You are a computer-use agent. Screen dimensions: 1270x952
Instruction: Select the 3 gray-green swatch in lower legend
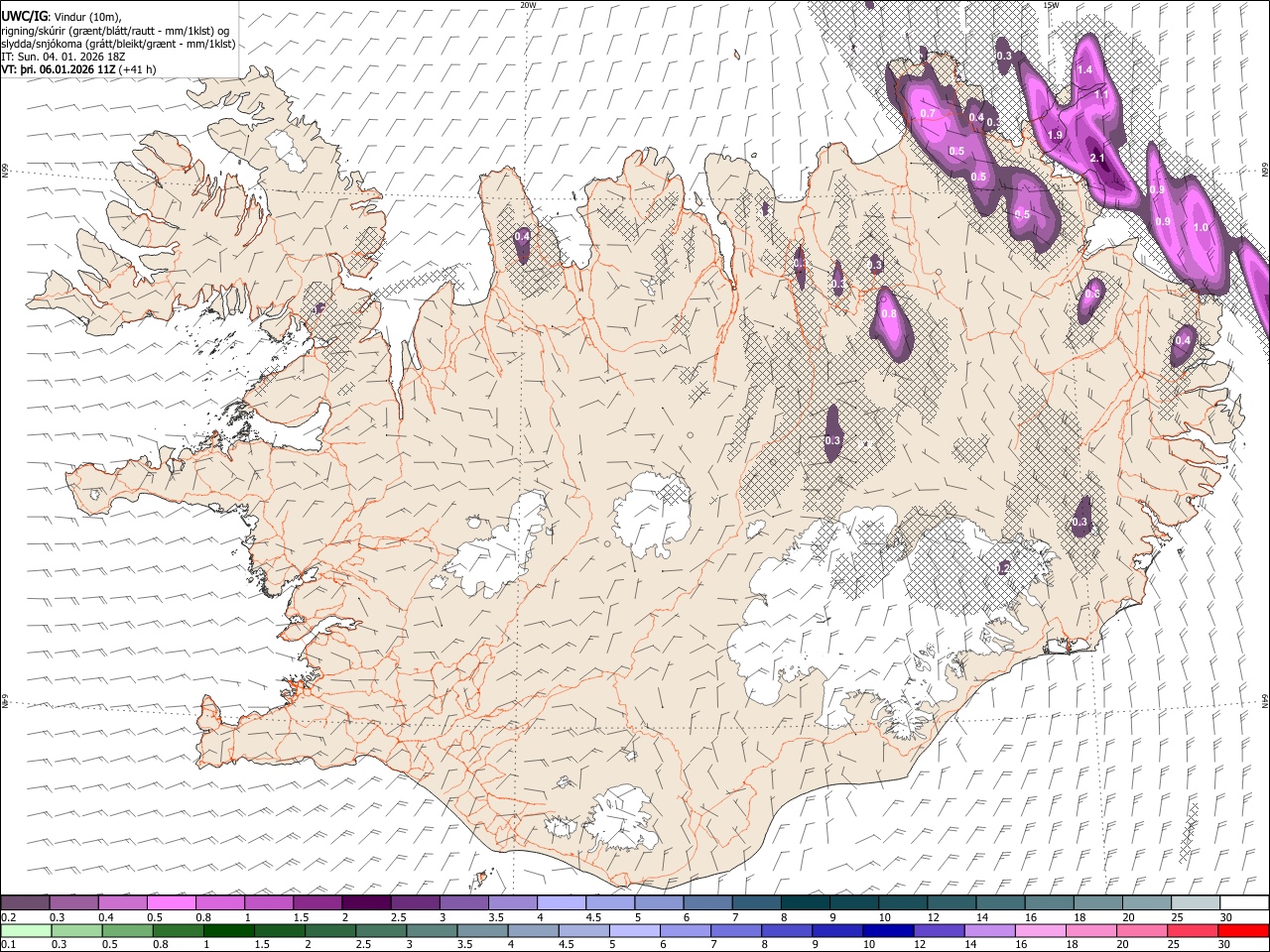[434, 930]
